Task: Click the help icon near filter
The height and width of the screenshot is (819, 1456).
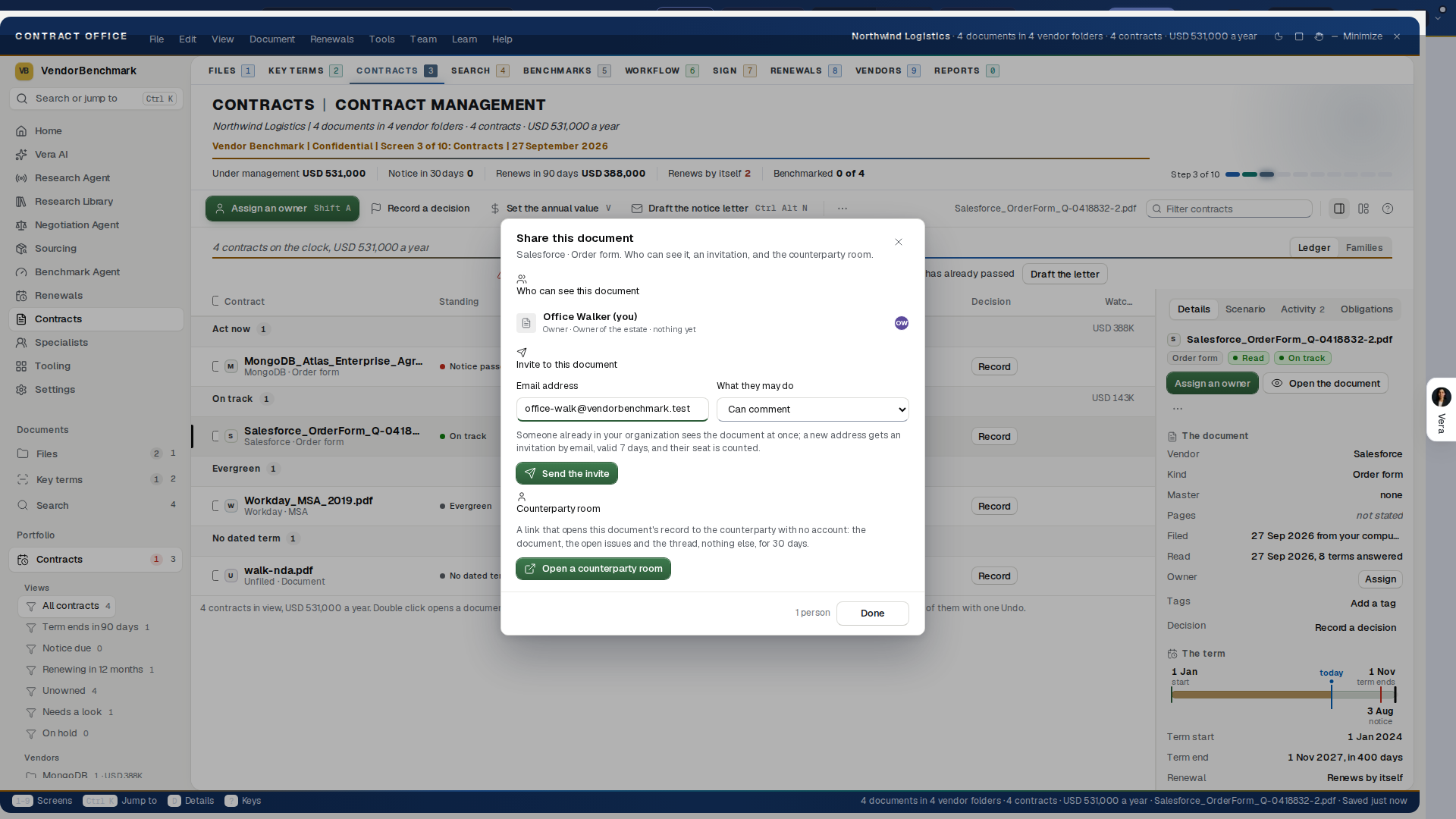Action: 1388,209
